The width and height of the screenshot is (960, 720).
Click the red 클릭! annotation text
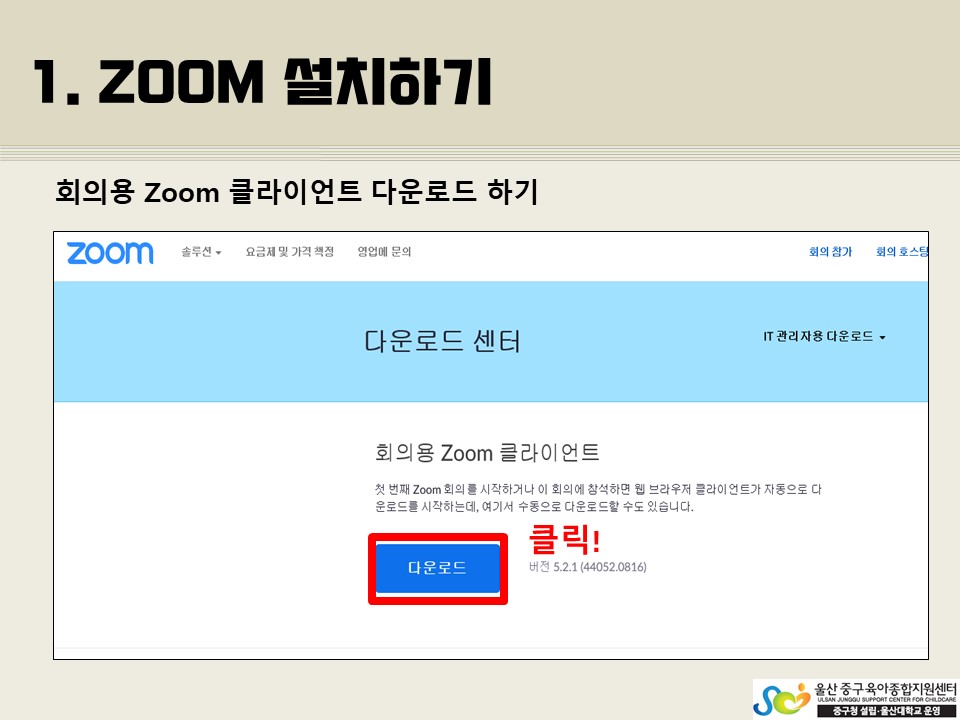point(564,539)
